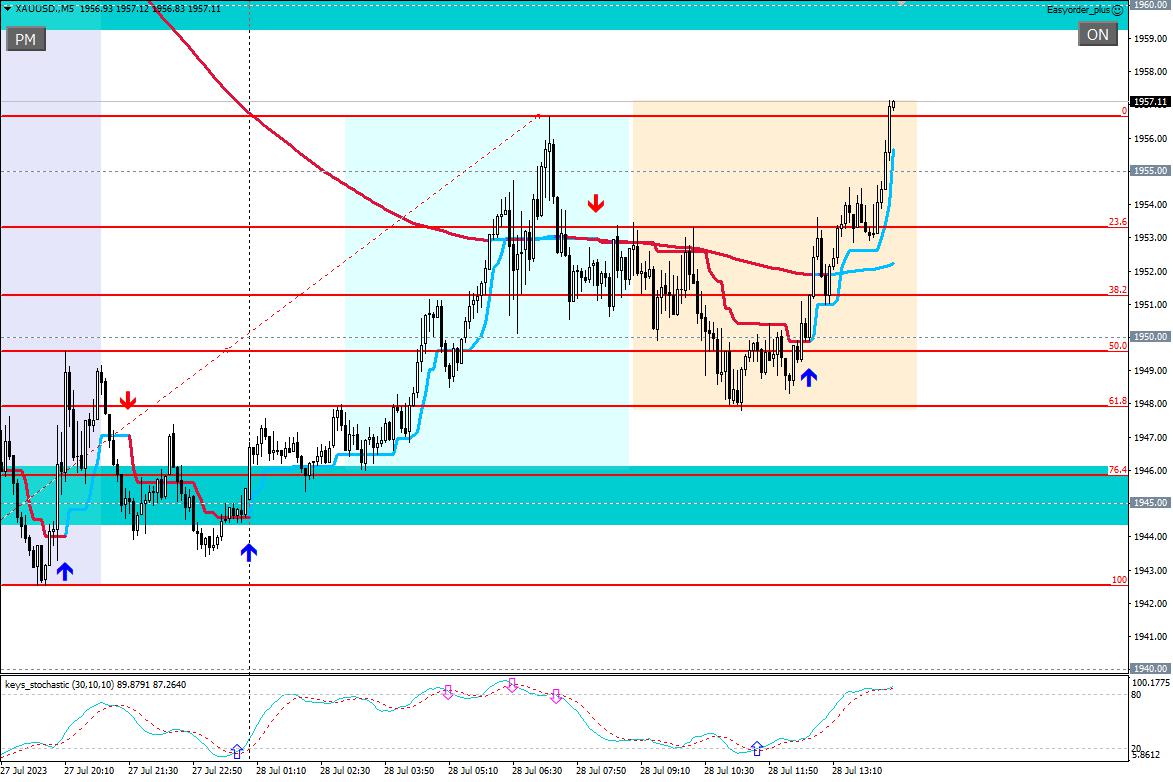Click the current price label 1957.11
This screenshot has width=1173, height=782.
pyautogui.click(x=1149, y=102)
